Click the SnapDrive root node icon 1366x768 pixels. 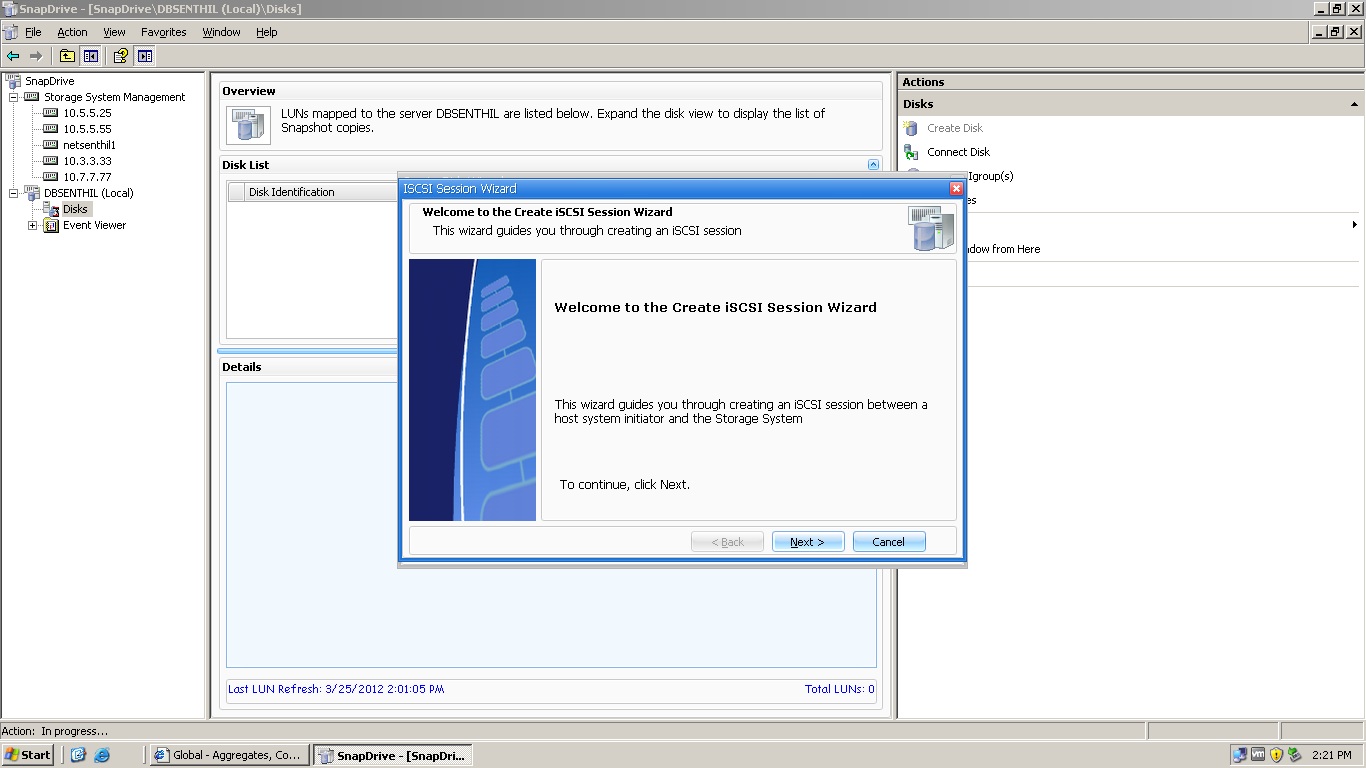pos(13,81)
